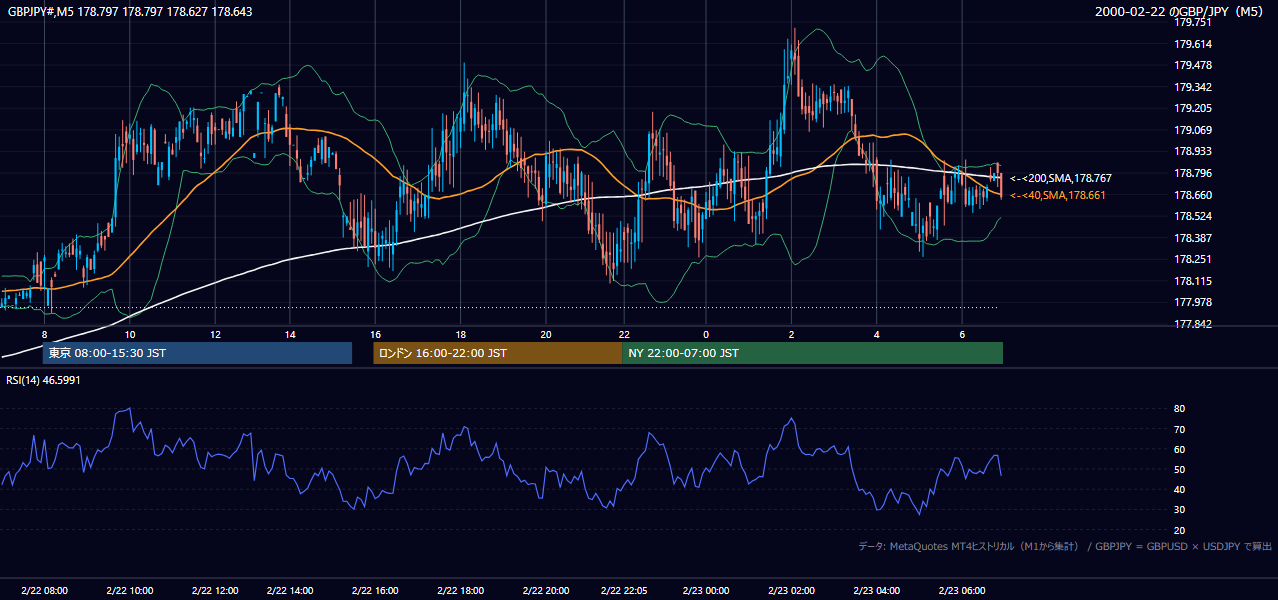Image resolution: width=1278 pixels, height=600 pixels.
Task: Click RSI scale value 60
Action: pos(1180,449)
